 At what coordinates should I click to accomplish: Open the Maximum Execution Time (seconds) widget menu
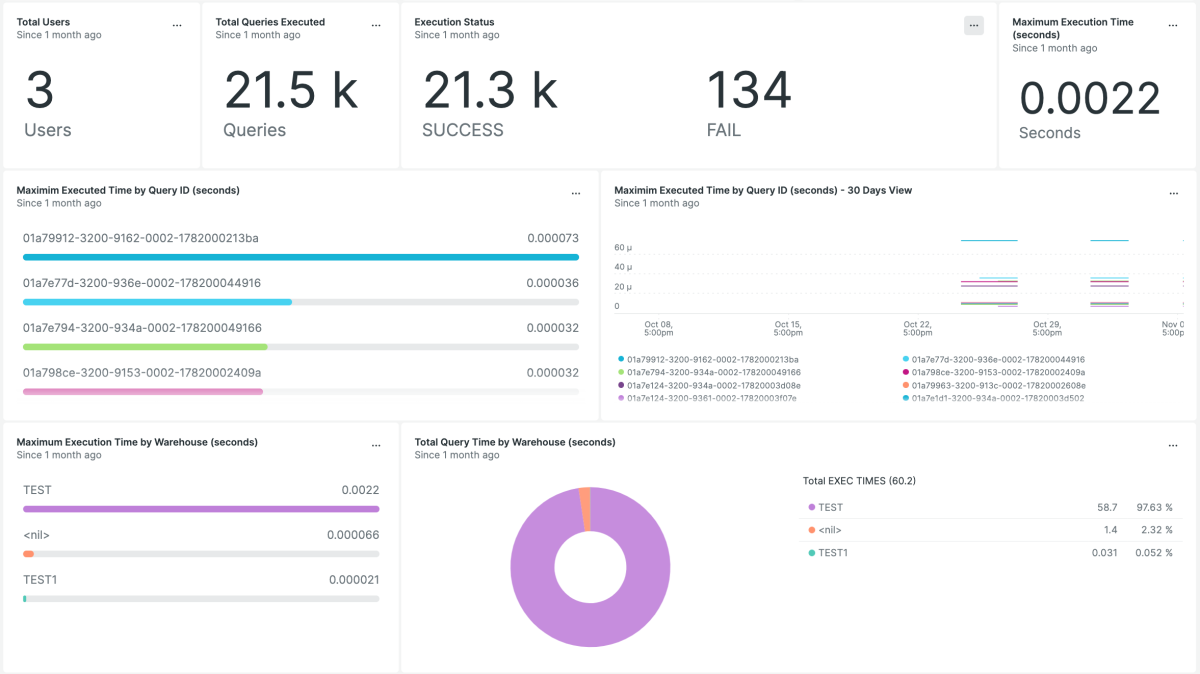coord(1174,26)
